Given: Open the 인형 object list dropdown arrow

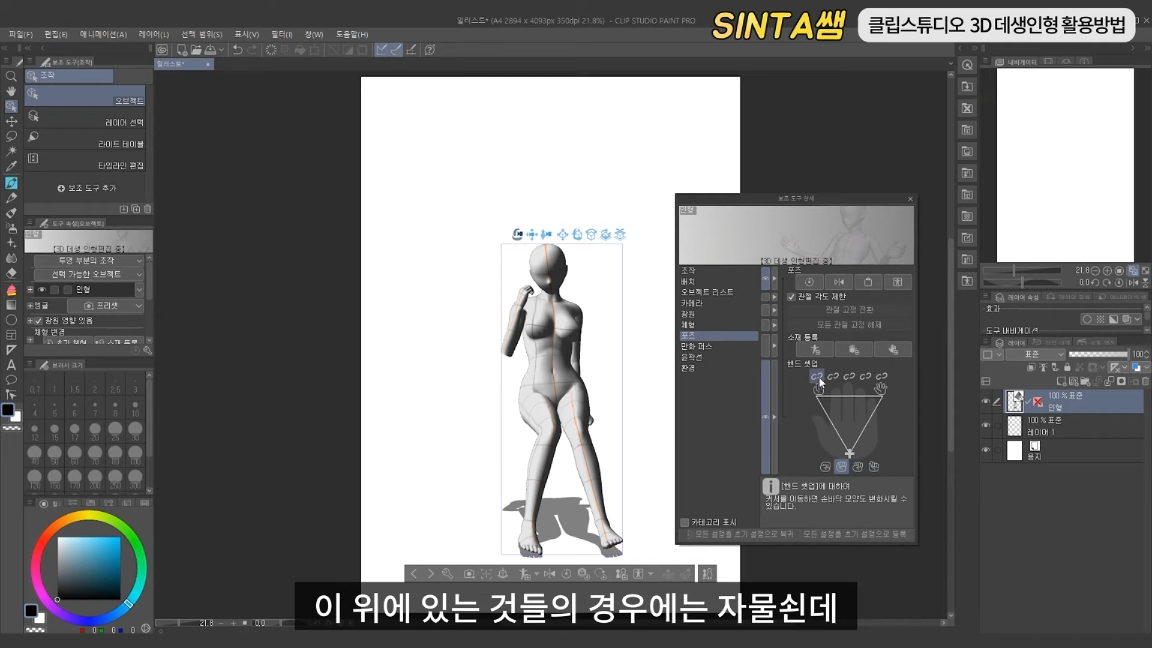Looking at the screenshot, I should 139,289.
